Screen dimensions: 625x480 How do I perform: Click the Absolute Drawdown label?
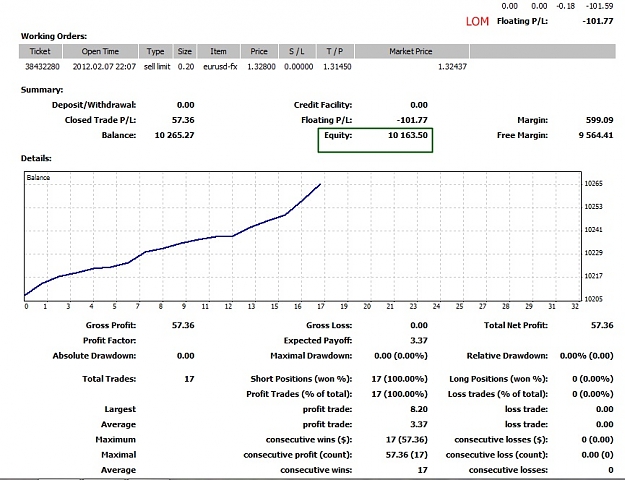(x=94, y=356)
